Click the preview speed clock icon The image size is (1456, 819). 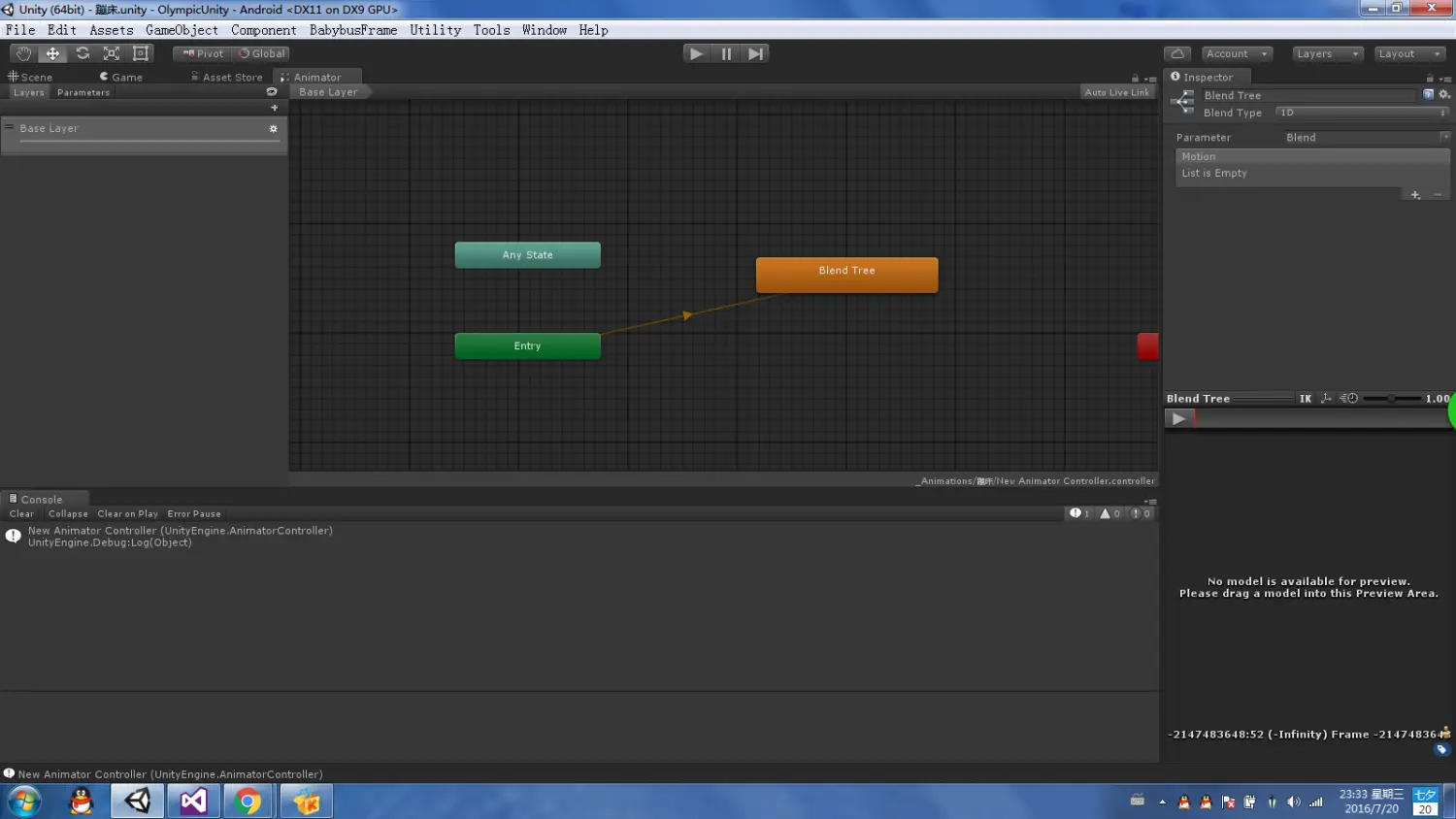[x=1349, y=399]
